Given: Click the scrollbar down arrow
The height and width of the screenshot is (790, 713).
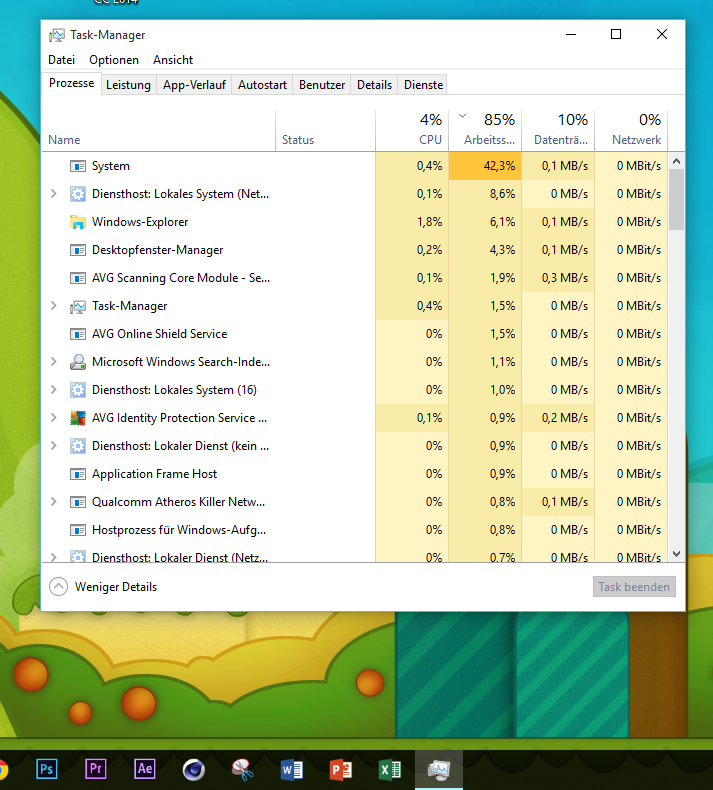Looking at the screenshot, I should pos(677,554).
